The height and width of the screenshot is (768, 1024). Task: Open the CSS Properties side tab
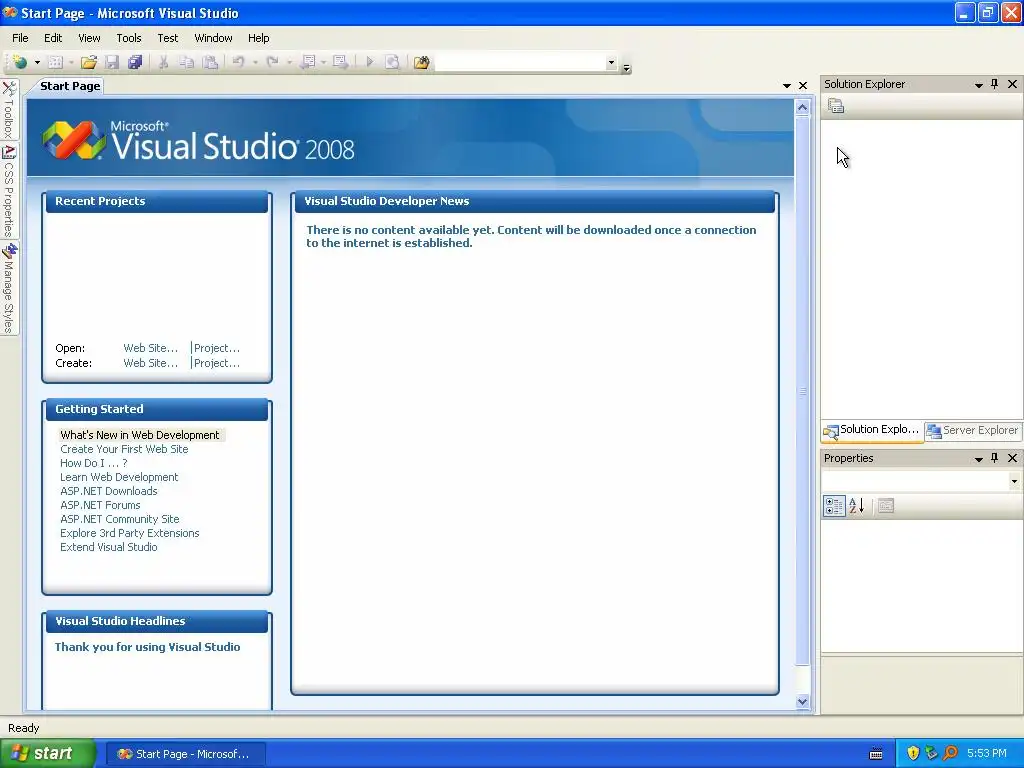pyautogui.click(x=9, y=191)
